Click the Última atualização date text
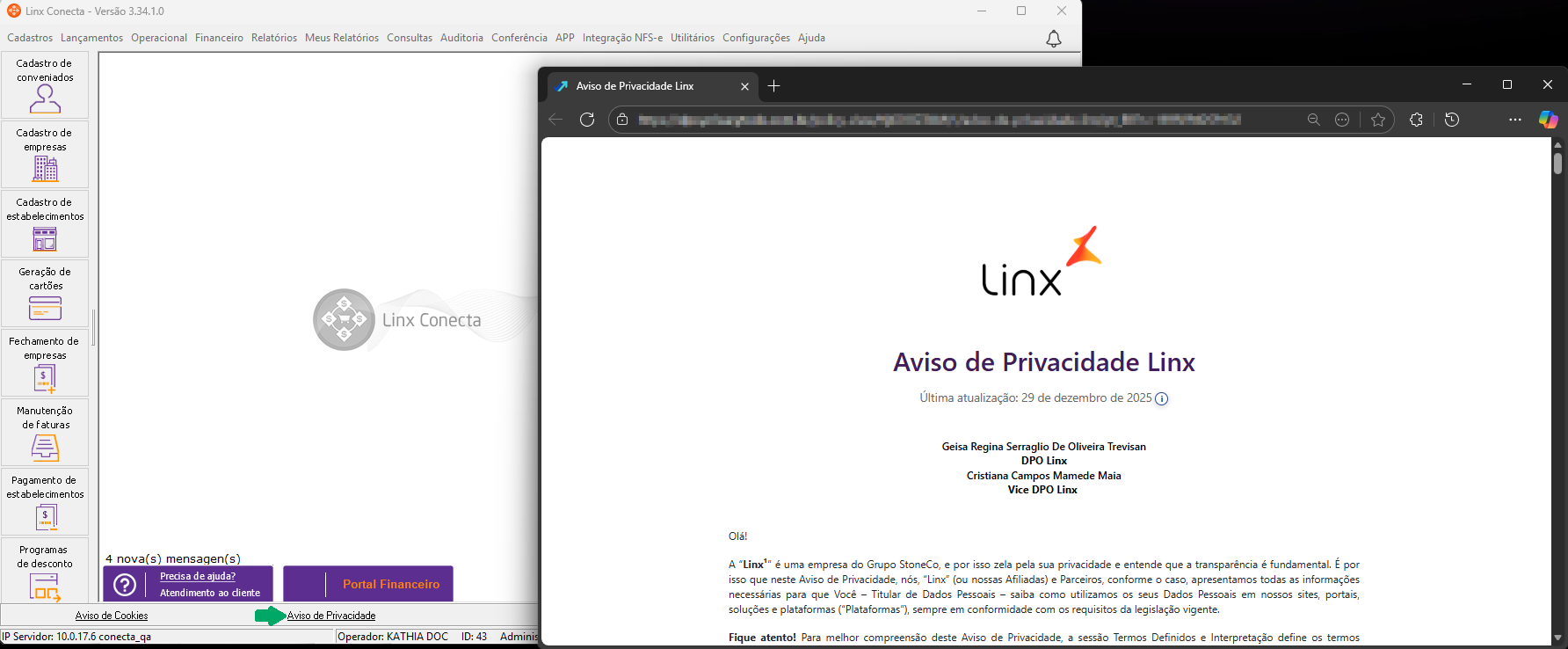1568x649 pixels. [1035, 398]
